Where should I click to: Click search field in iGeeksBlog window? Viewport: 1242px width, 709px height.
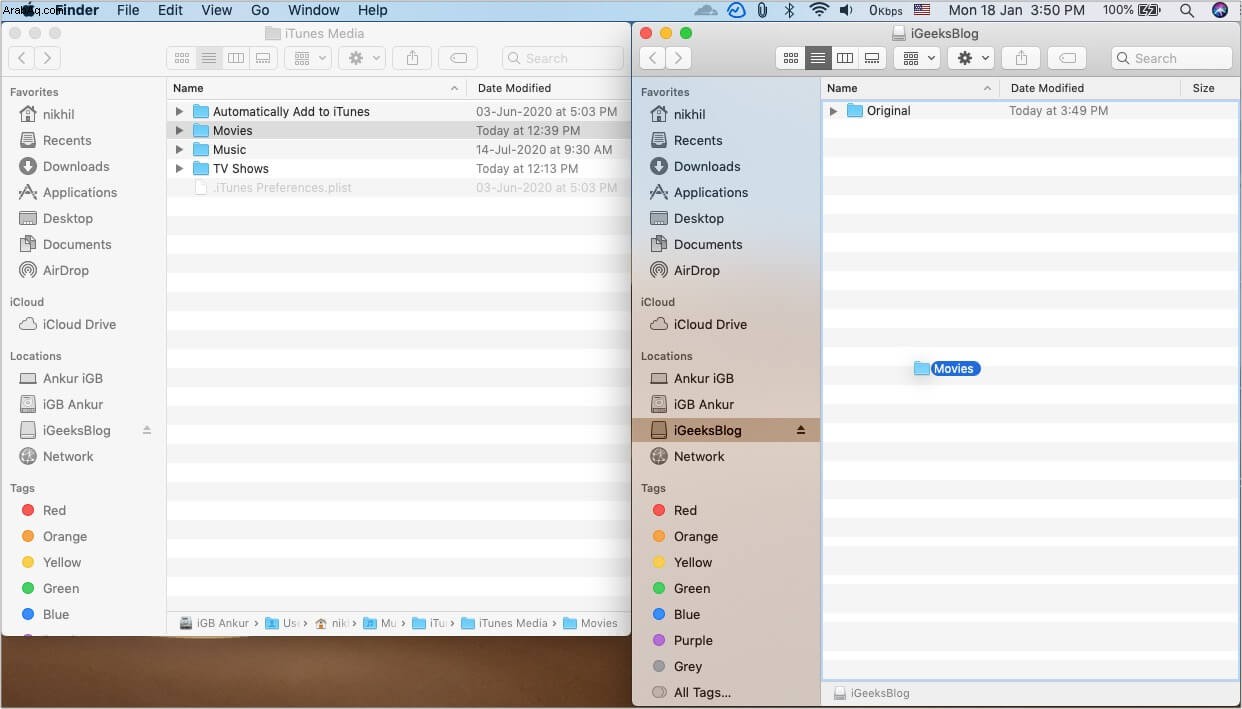coord(1172,58)
